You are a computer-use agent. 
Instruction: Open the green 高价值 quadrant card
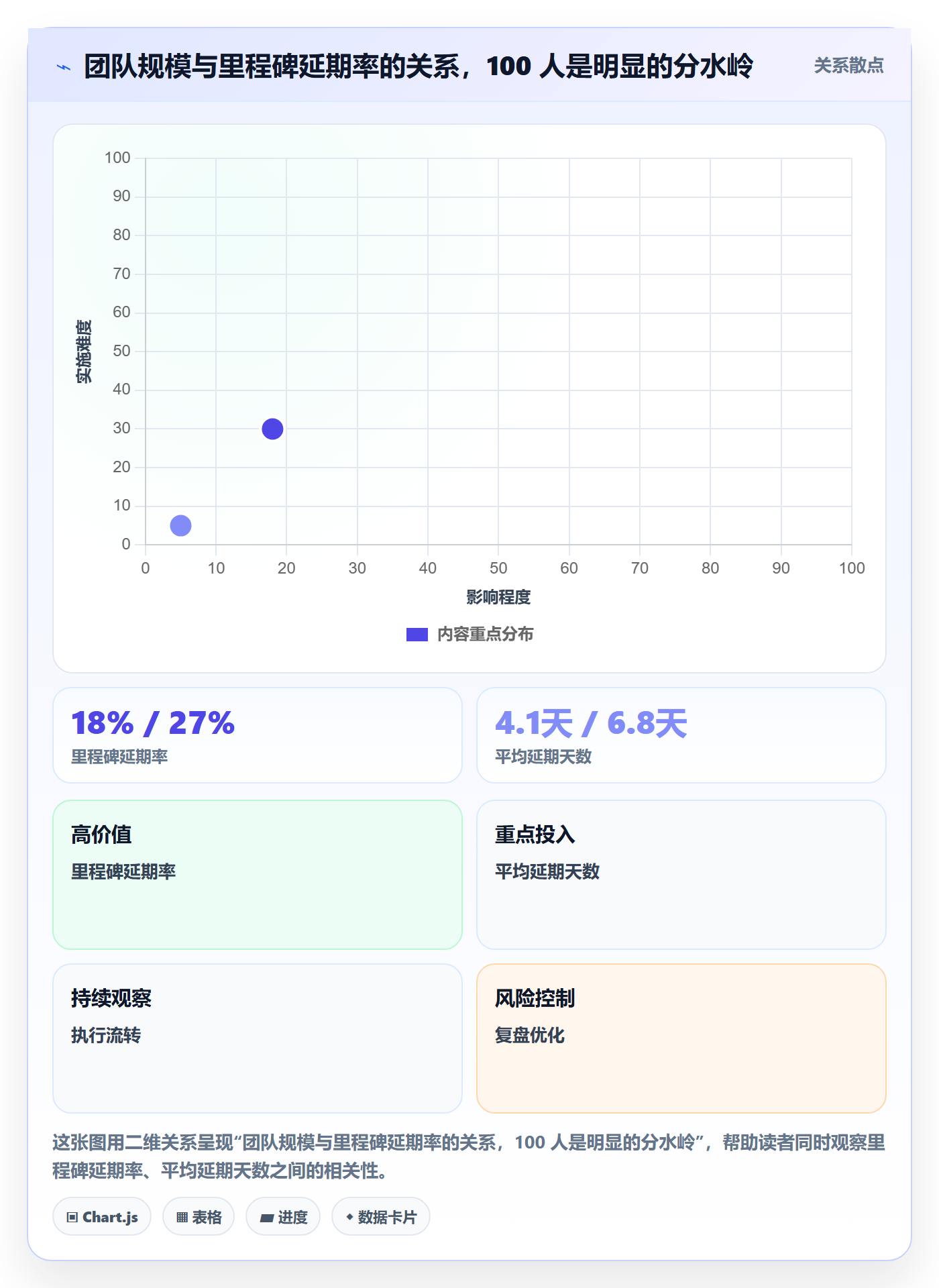(258, 874)
